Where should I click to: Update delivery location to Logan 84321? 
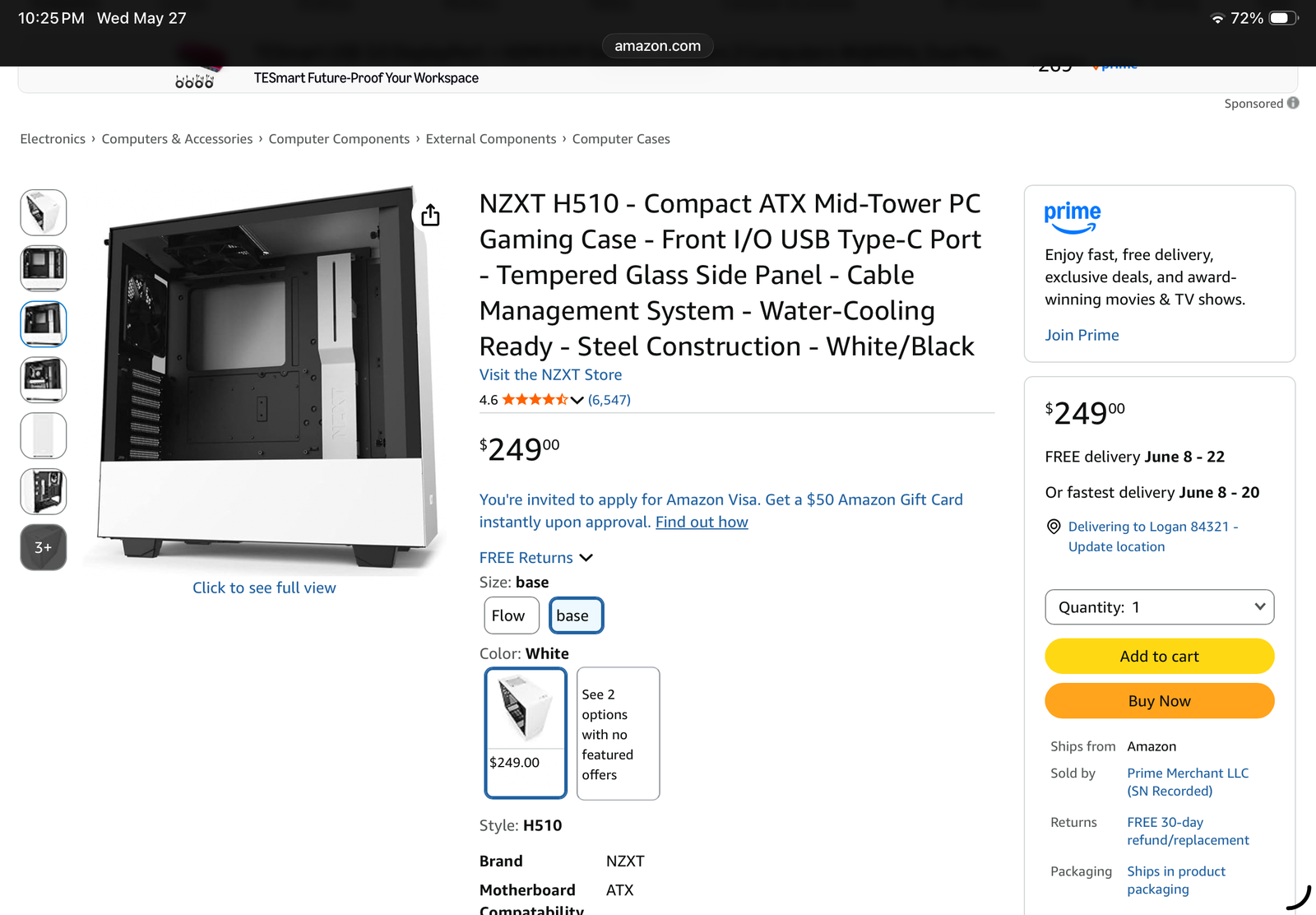tap(1153, 536)
